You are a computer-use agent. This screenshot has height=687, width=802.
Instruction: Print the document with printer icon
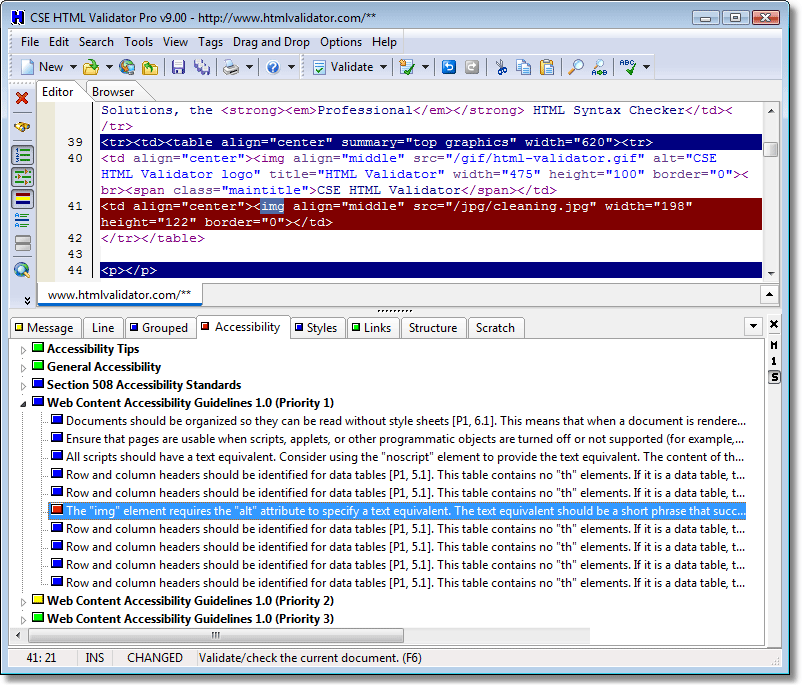click(x=231, y=67)
